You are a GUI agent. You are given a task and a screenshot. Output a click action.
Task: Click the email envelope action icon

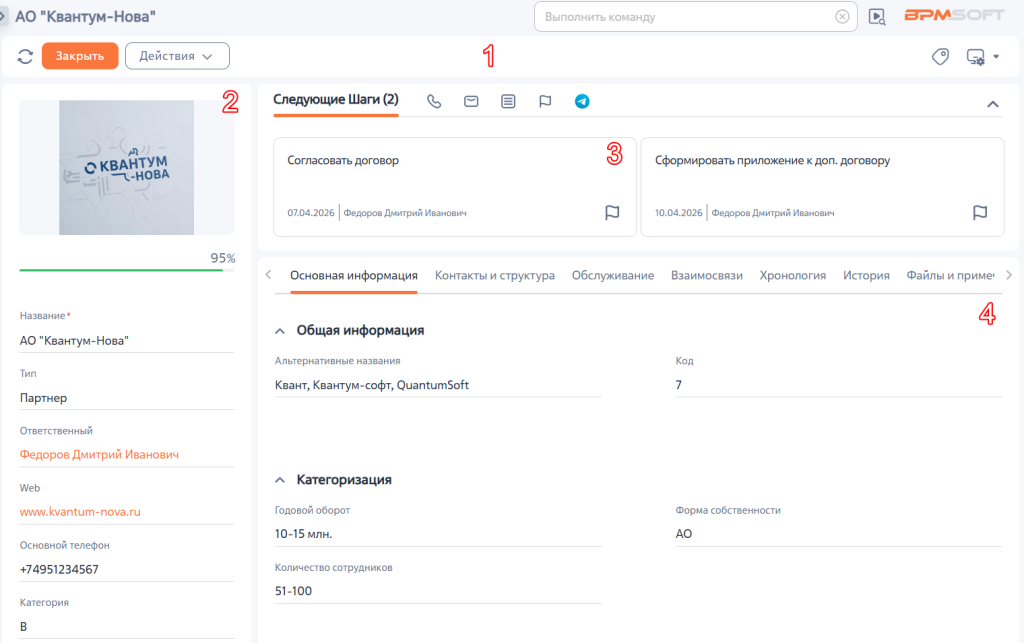click(471, 101)
